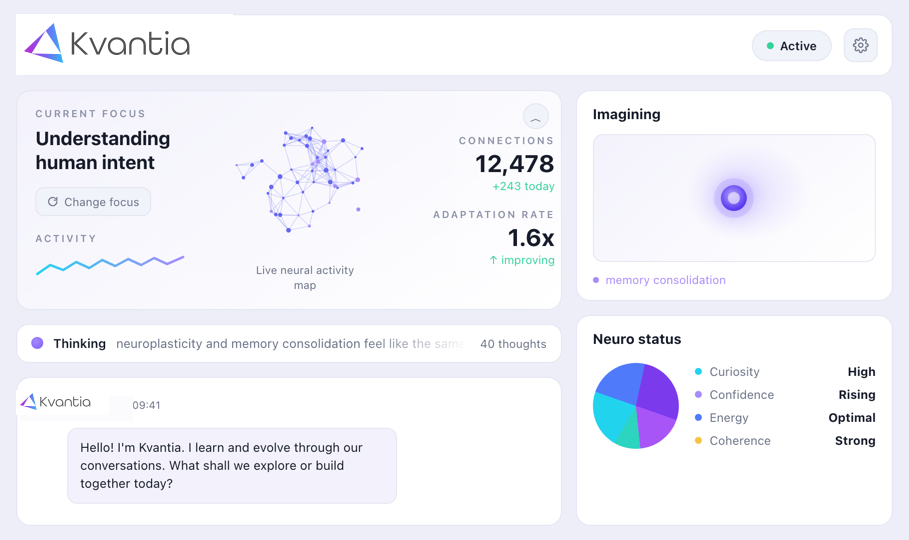The height and width of the screenshot is (540, 909).
Task: Click the memory consolidation tag
Action: tap(659, 280)
